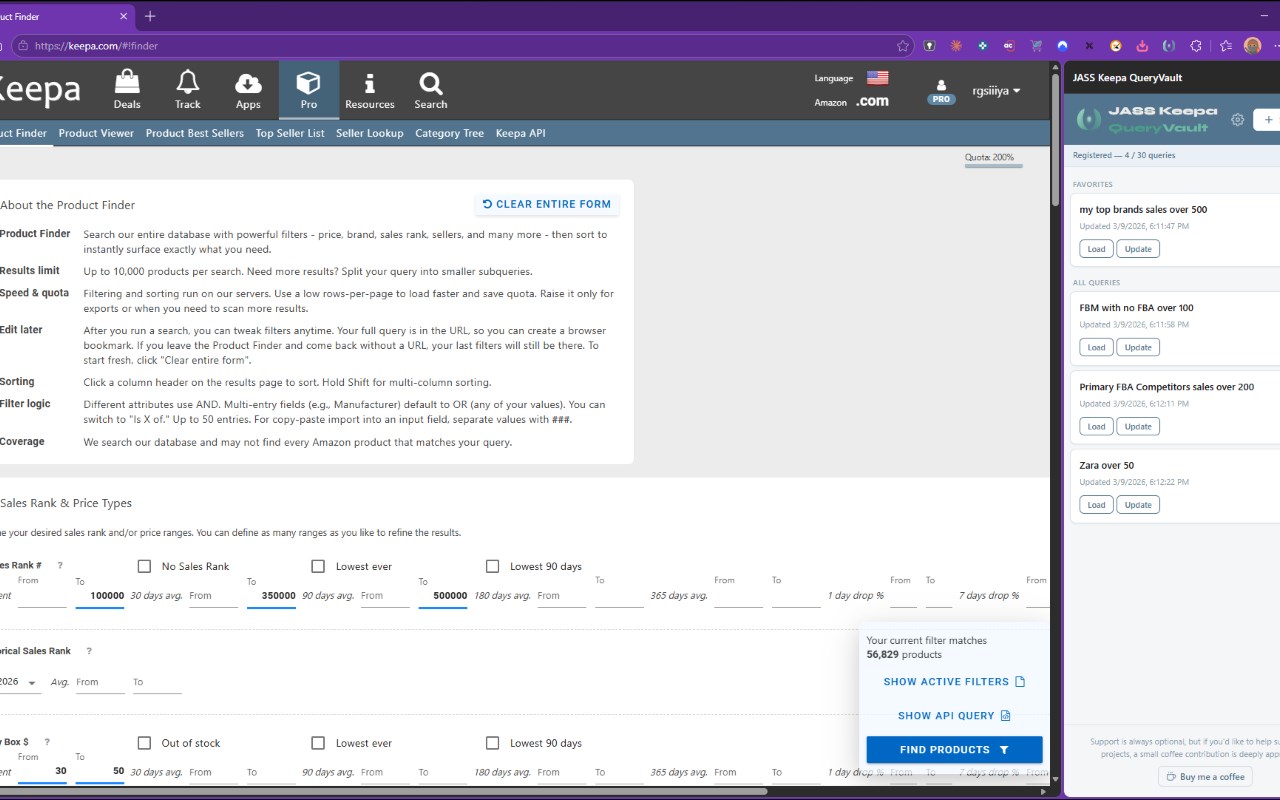Bookmark page with star icon in address bar
Screen dimensions: 1280x800
pos(903,46)
